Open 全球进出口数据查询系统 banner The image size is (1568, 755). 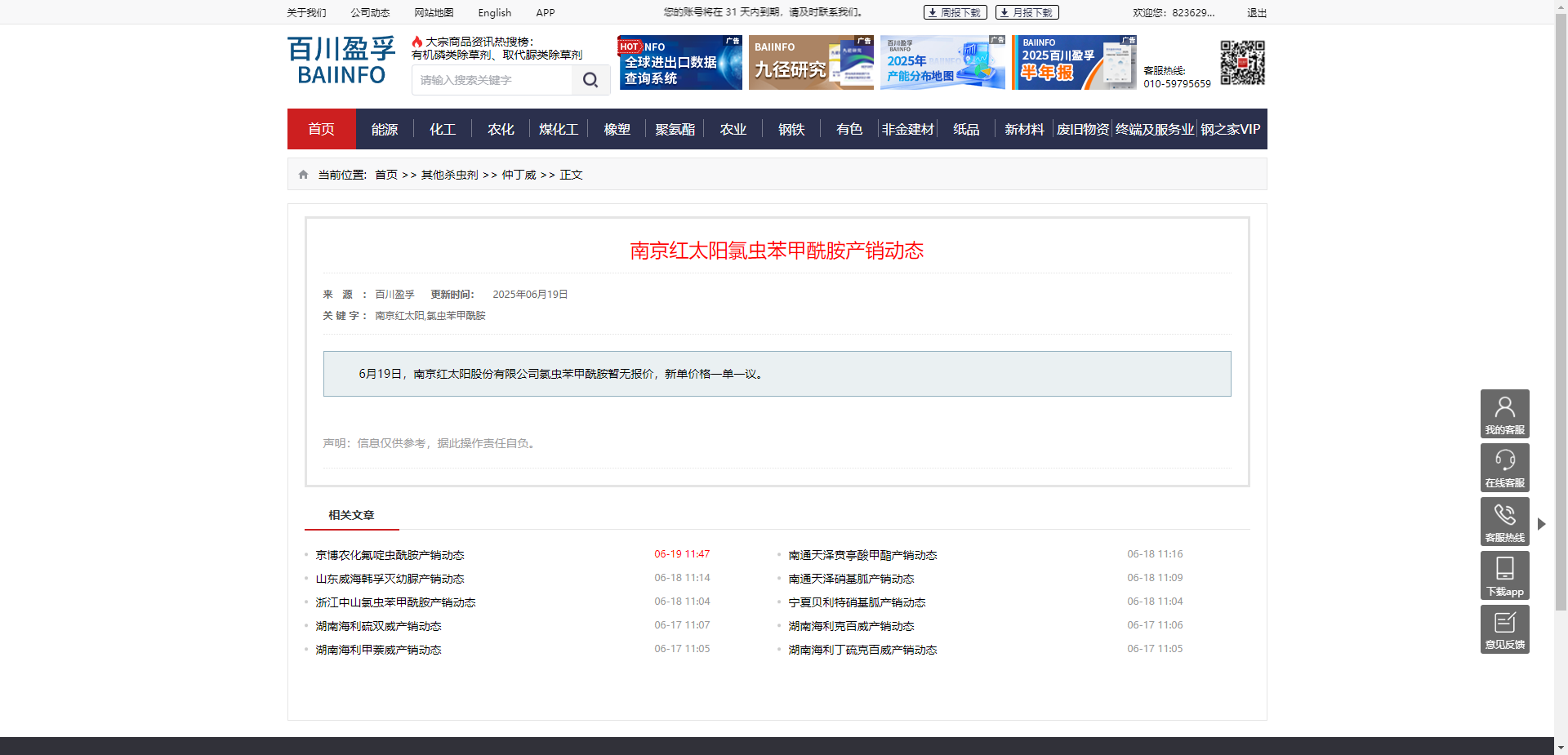pos(679,62)
